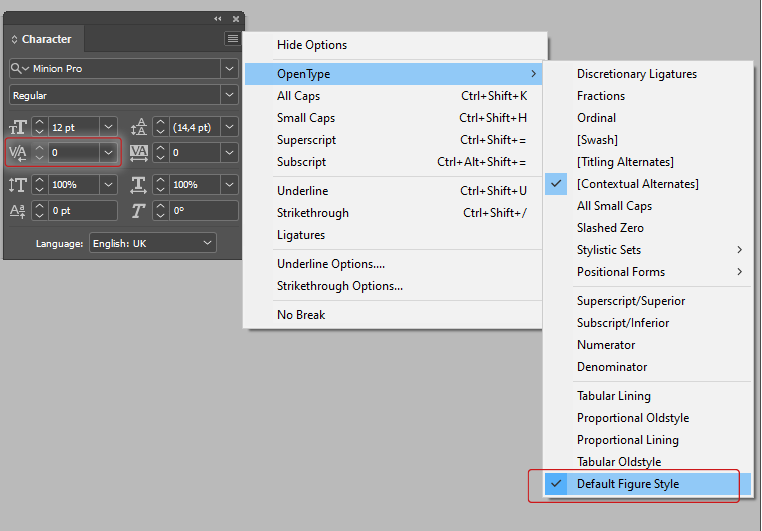Screen dimensions: 762x531
Task: Select Underline Options menu entry
Action: 330,264
